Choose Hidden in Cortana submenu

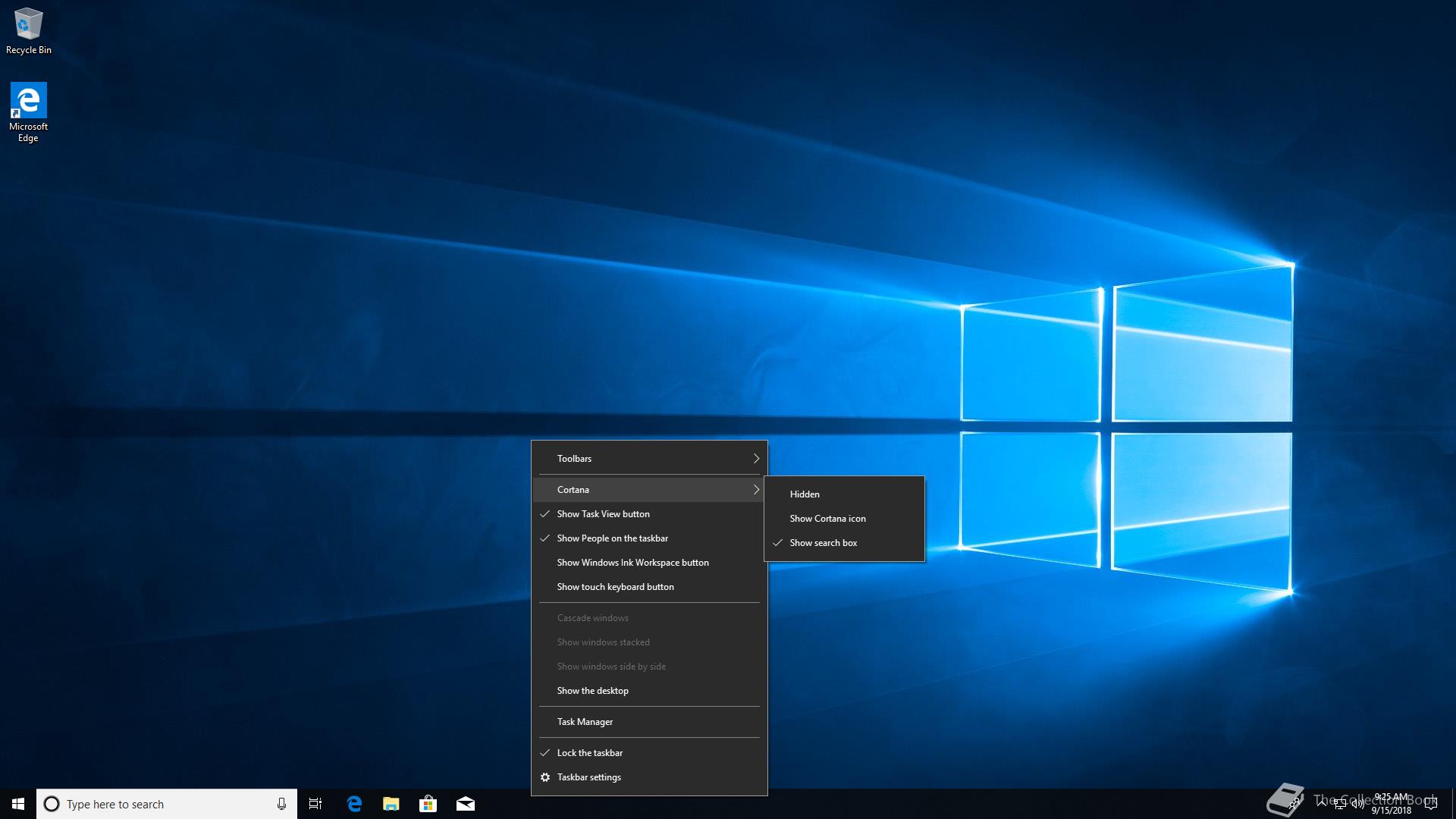[805, 494]
